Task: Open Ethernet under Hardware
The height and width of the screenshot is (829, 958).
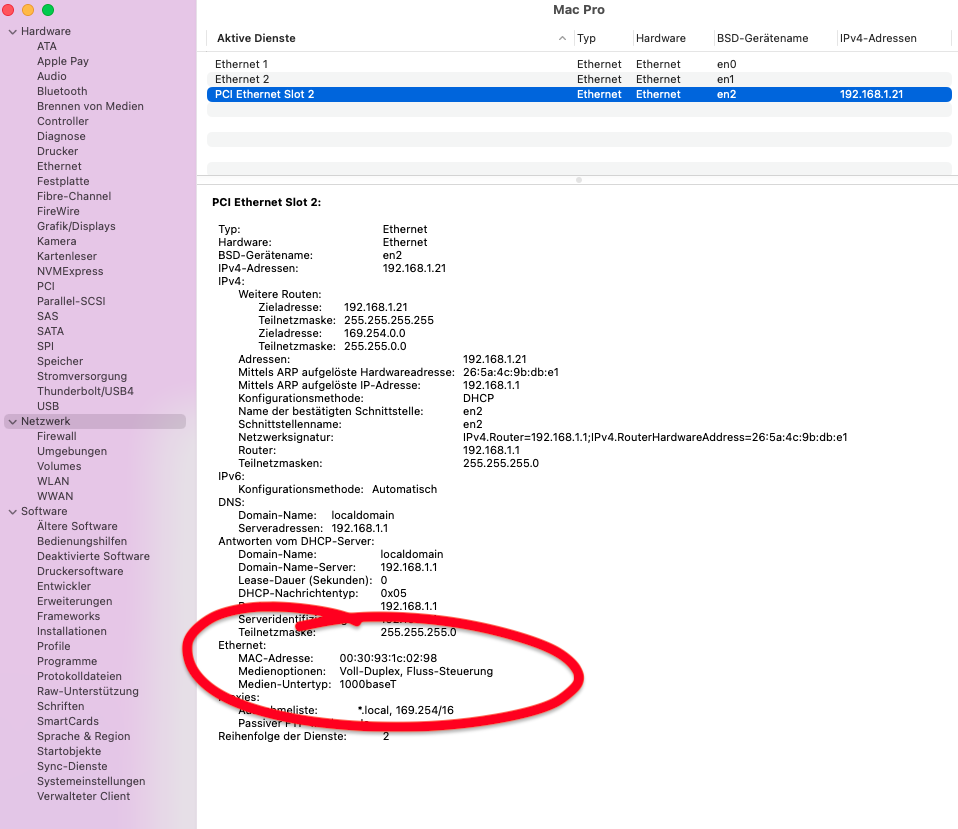Action: click(x=59, y=166)
